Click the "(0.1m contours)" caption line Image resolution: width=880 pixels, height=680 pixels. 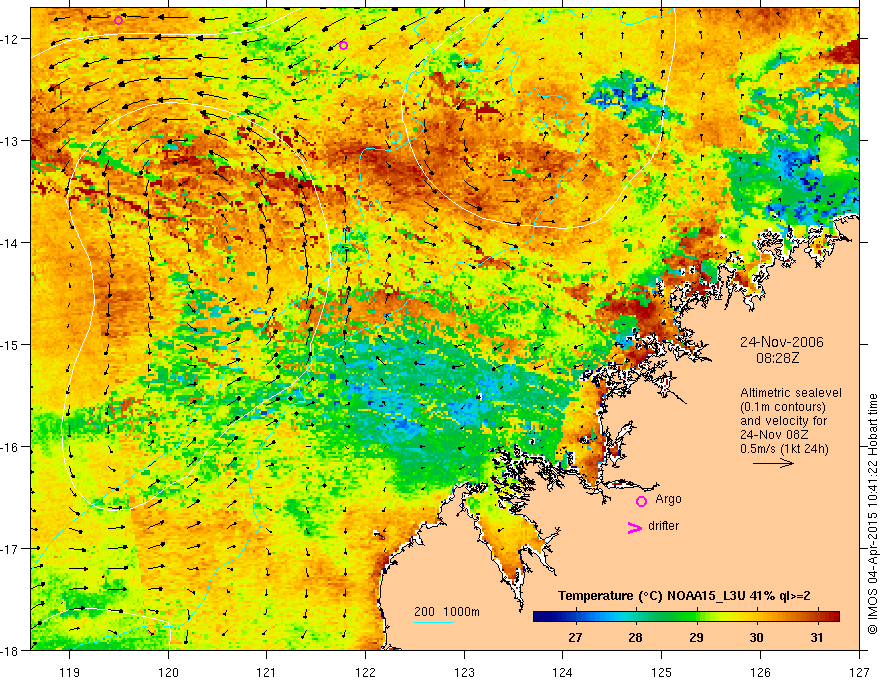pos(783,407)
